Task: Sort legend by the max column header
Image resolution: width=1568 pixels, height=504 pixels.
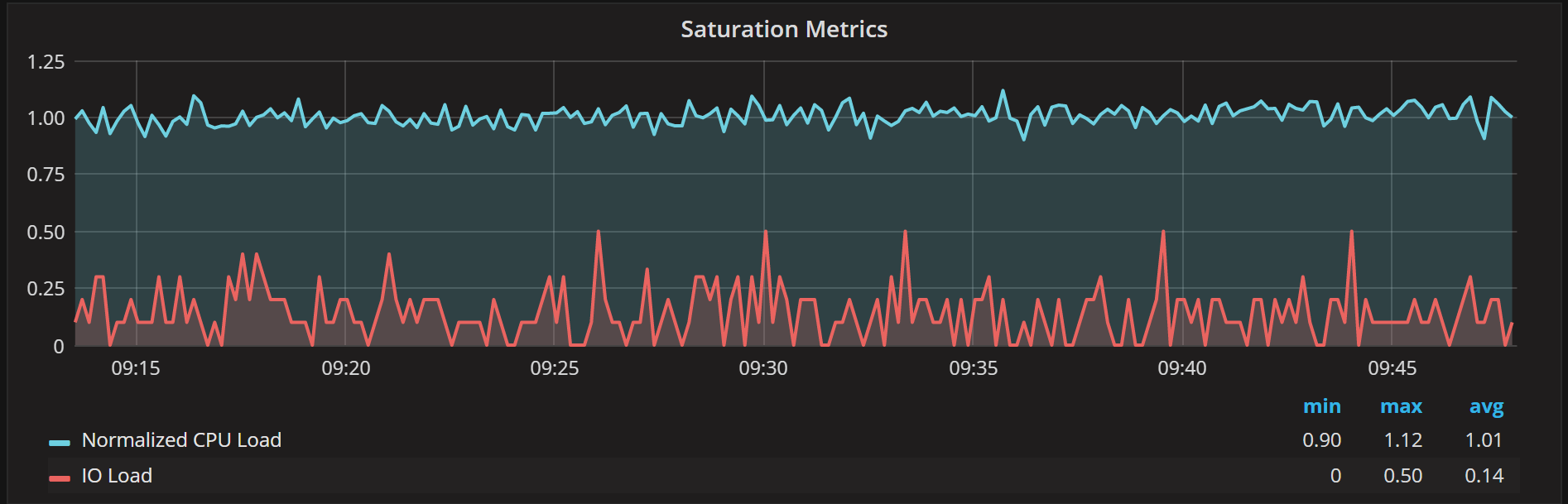Action: coord(1401,406)
